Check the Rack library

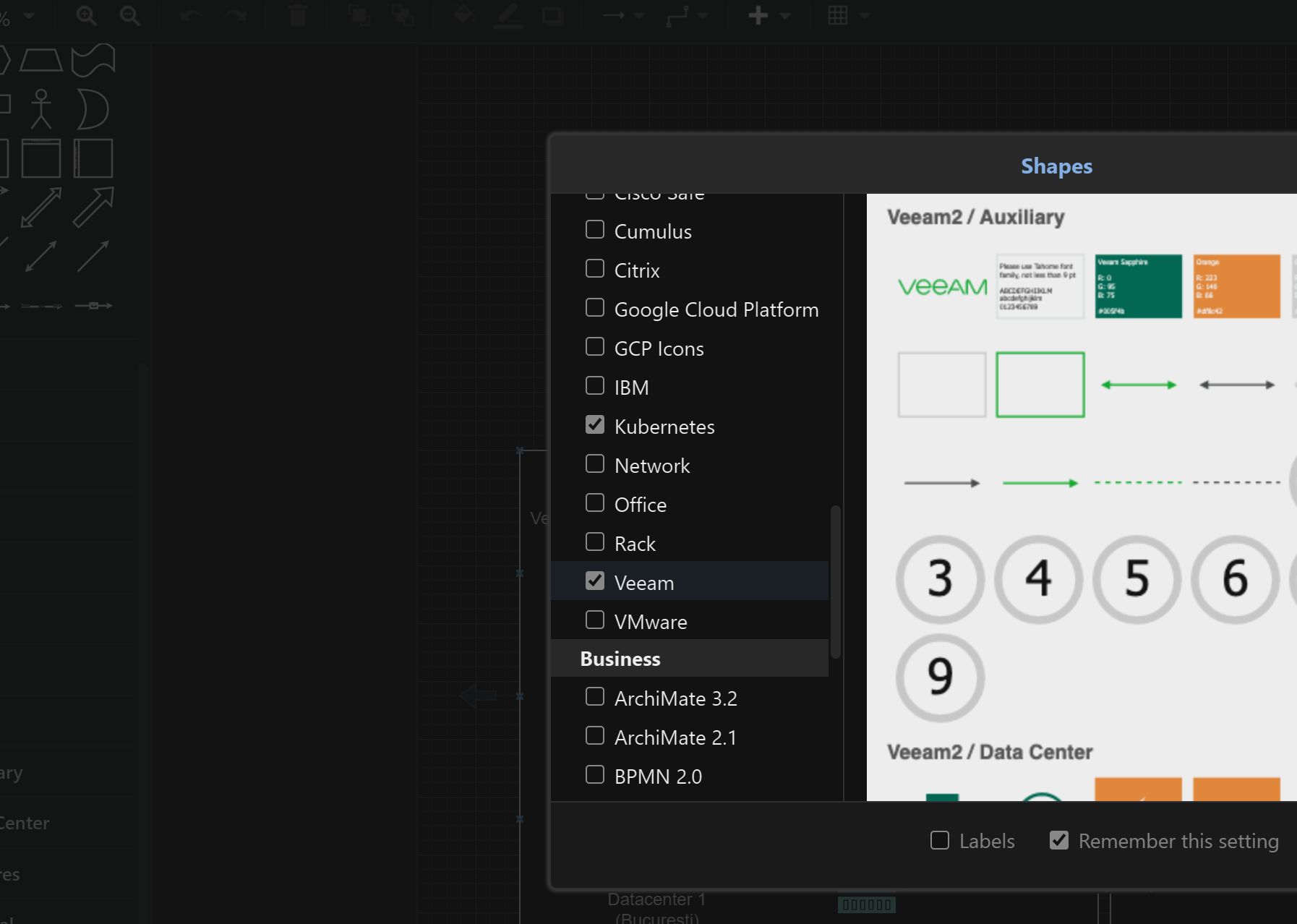pos(595,542)
